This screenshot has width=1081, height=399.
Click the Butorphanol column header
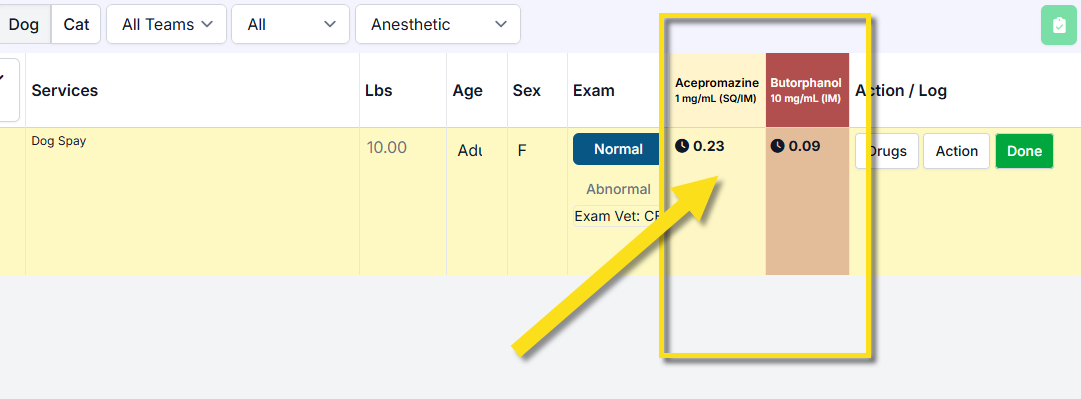[x=807, y=90]
